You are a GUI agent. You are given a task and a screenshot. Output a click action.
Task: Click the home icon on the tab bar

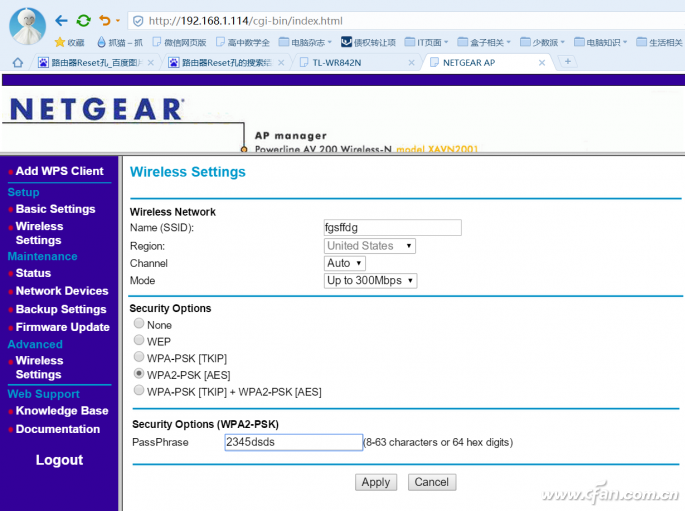point(17,62)
